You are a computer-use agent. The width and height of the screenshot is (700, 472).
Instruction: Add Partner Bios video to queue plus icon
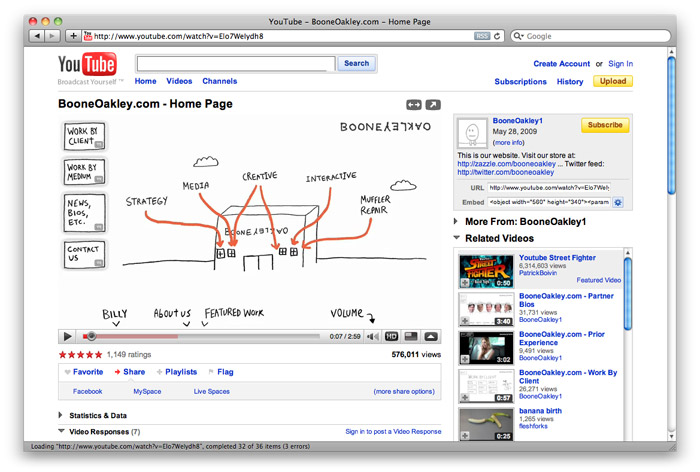click(x=465, y=321)
